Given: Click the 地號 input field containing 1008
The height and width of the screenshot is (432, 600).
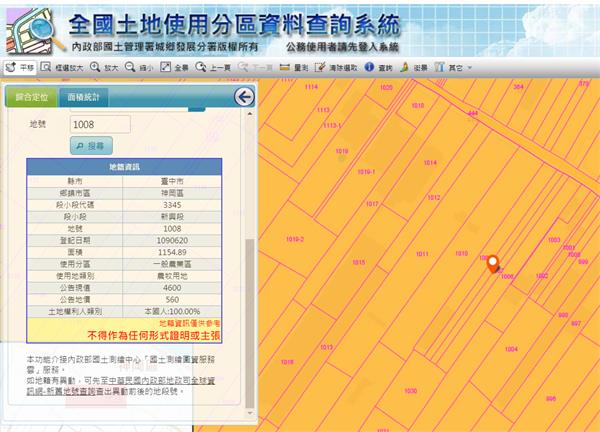Looking at the screenshot, I should 100,124.
